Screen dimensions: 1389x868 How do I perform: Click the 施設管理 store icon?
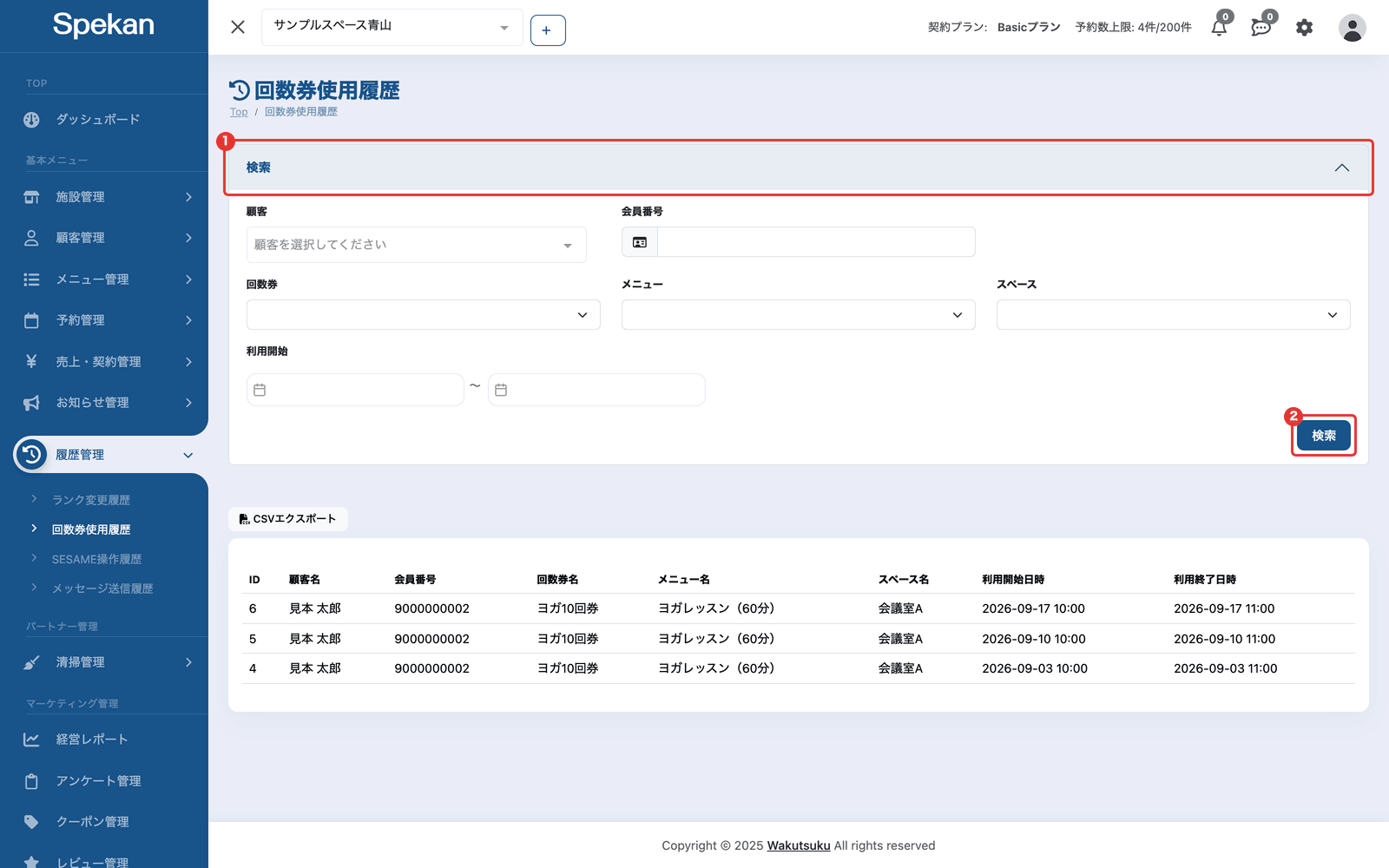click(x=31, y=197)
